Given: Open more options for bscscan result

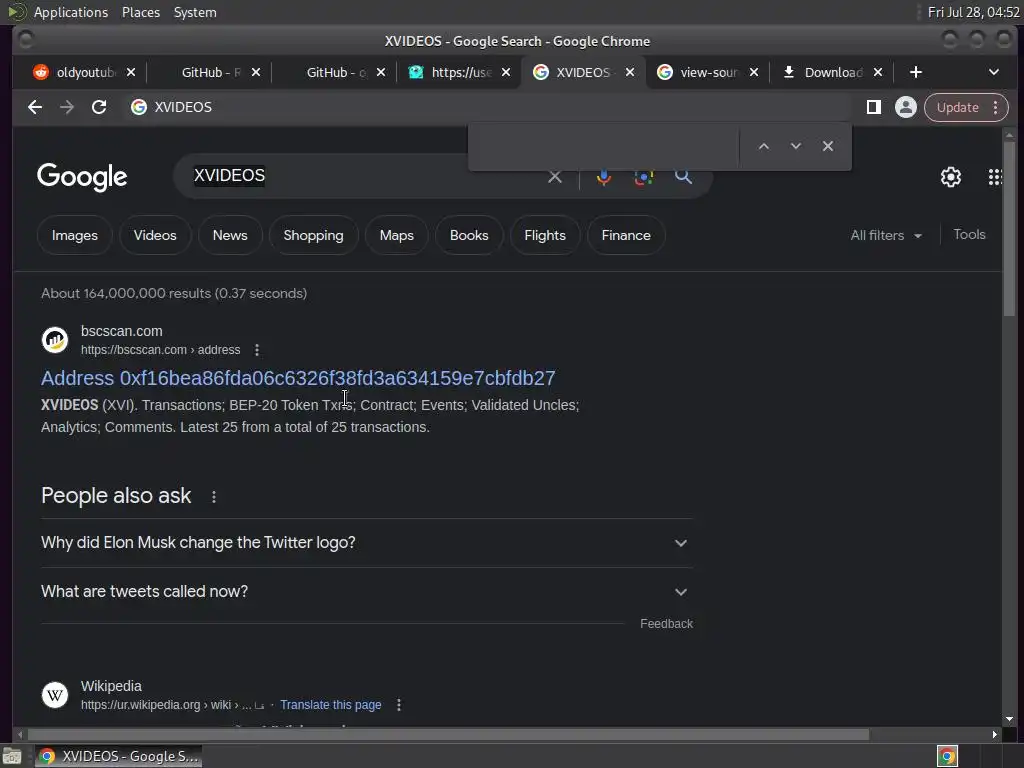Looking at the screenshot, I should 257,350.
